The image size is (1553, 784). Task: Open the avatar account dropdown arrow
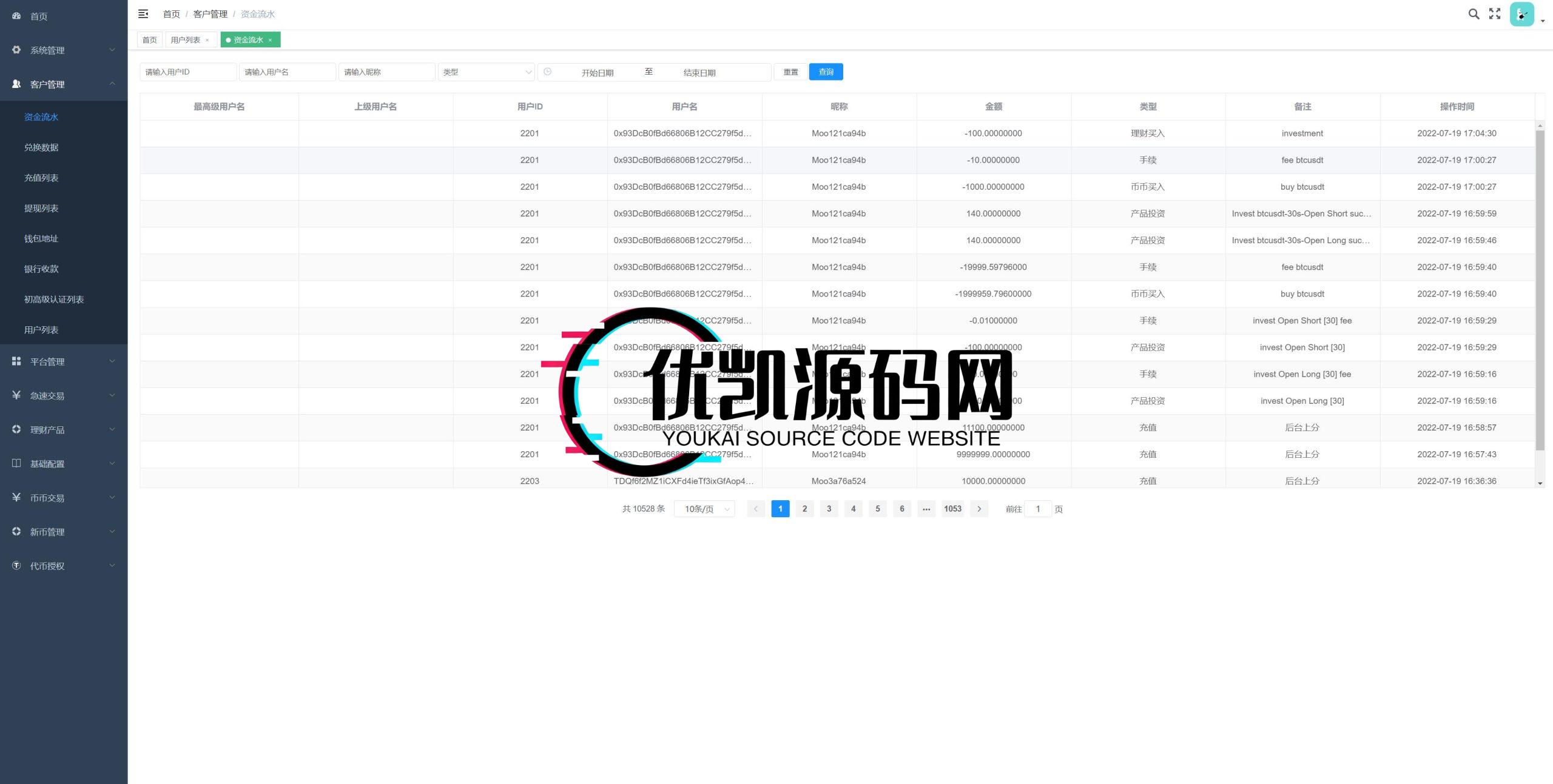click(1541, 21)
